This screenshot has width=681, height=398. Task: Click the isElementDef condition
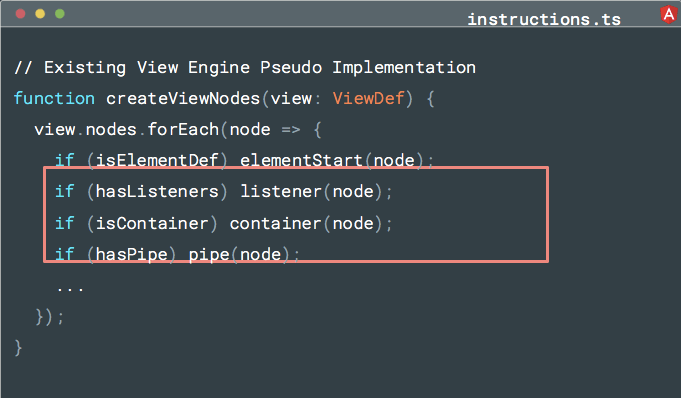157,160
